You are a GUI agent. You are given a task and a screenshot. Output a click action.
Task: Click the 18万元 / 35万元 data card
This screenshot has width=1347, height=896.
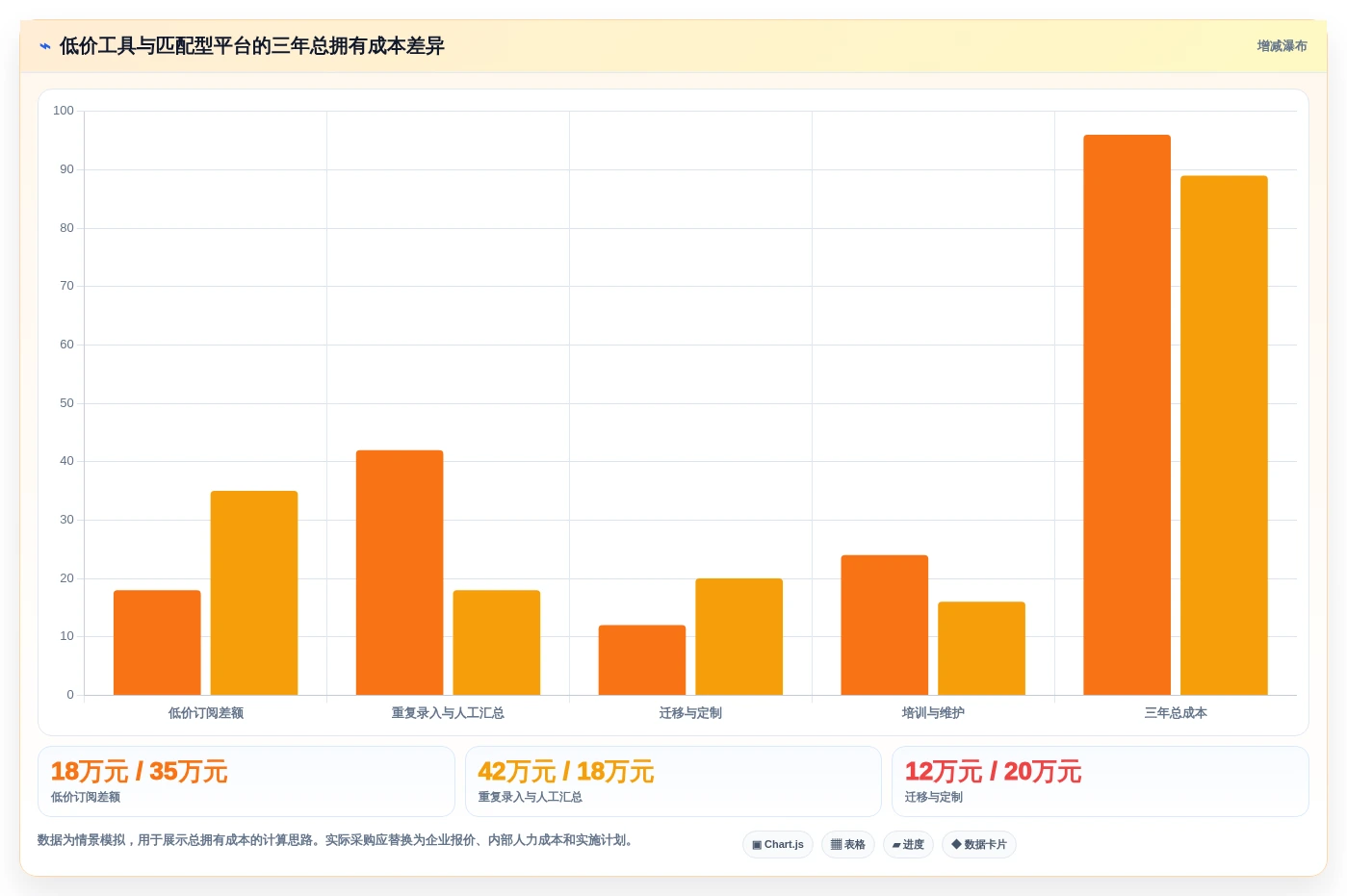tap(246, 781)
